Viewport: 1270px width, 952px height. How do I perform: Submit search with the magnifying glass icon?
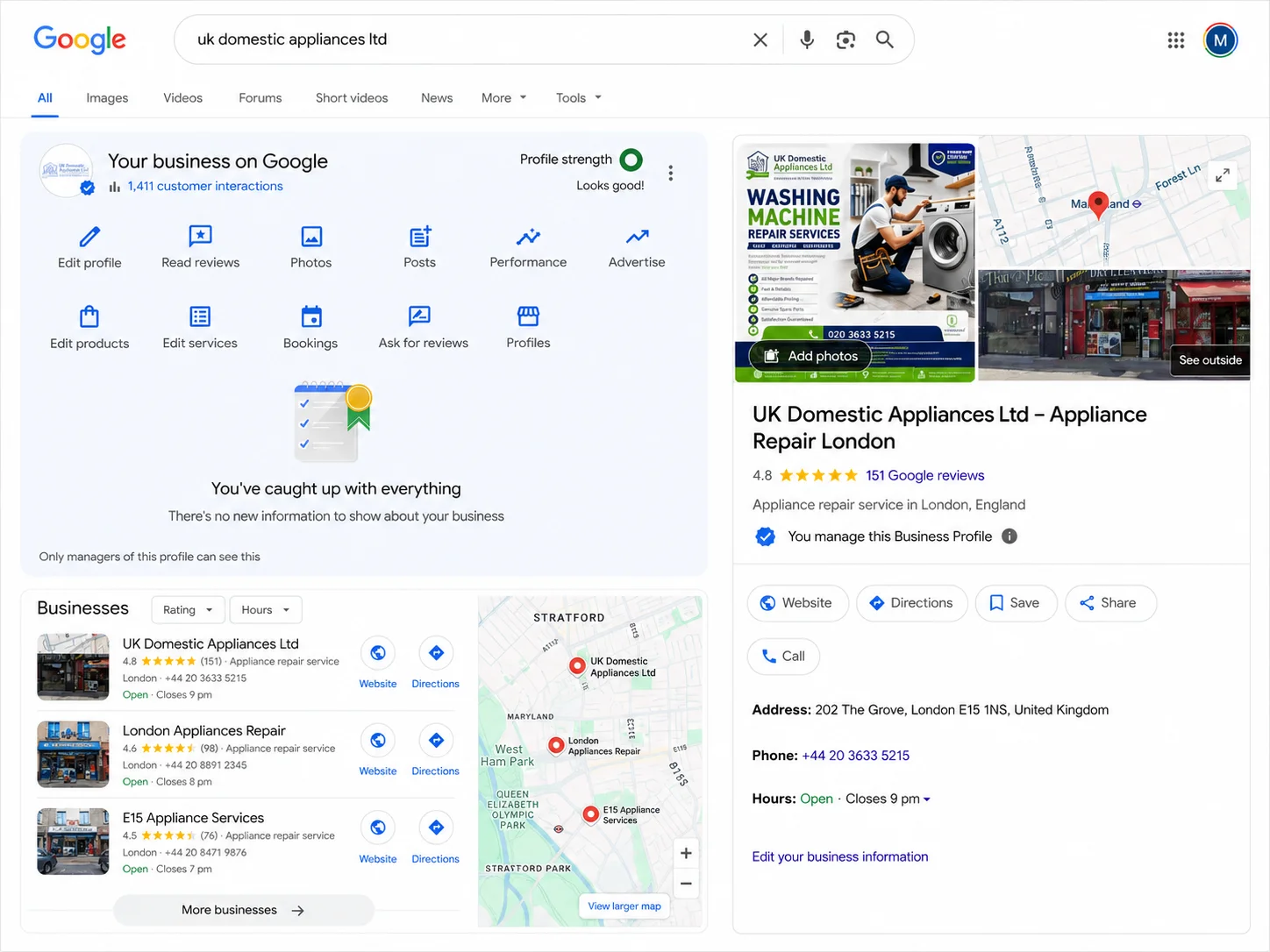point(885,39)
